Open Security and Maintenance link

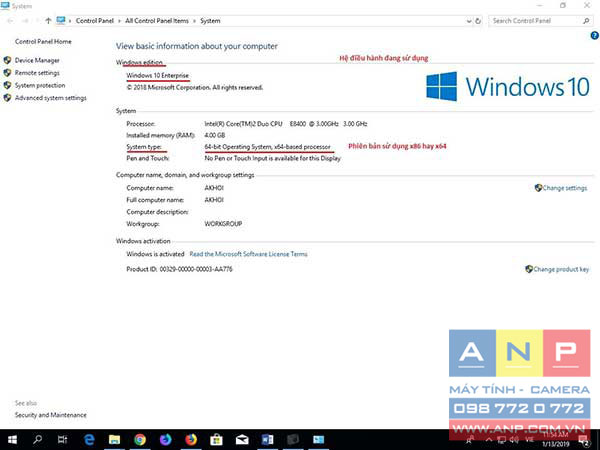click(51, 415)
